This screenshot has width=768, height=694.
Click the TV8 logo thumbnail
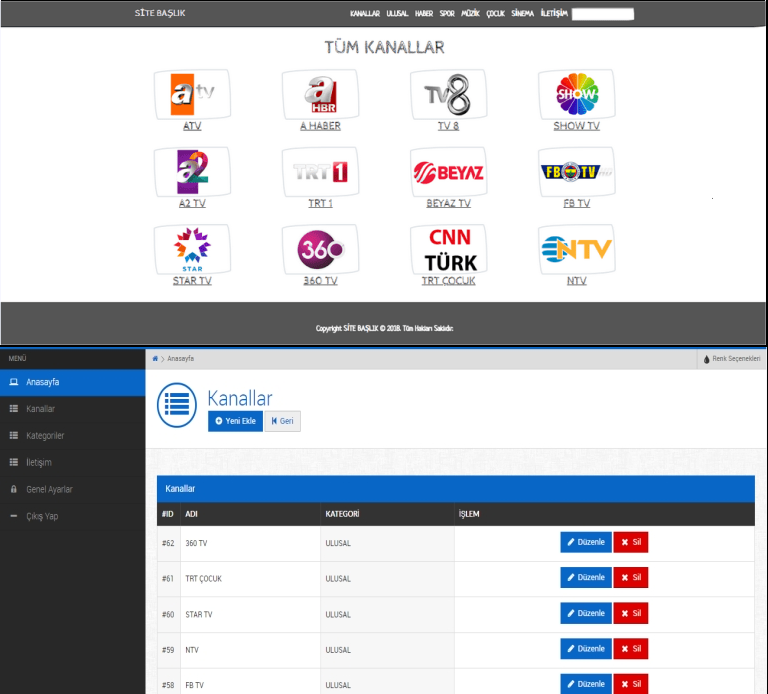(x=448, y=94)
